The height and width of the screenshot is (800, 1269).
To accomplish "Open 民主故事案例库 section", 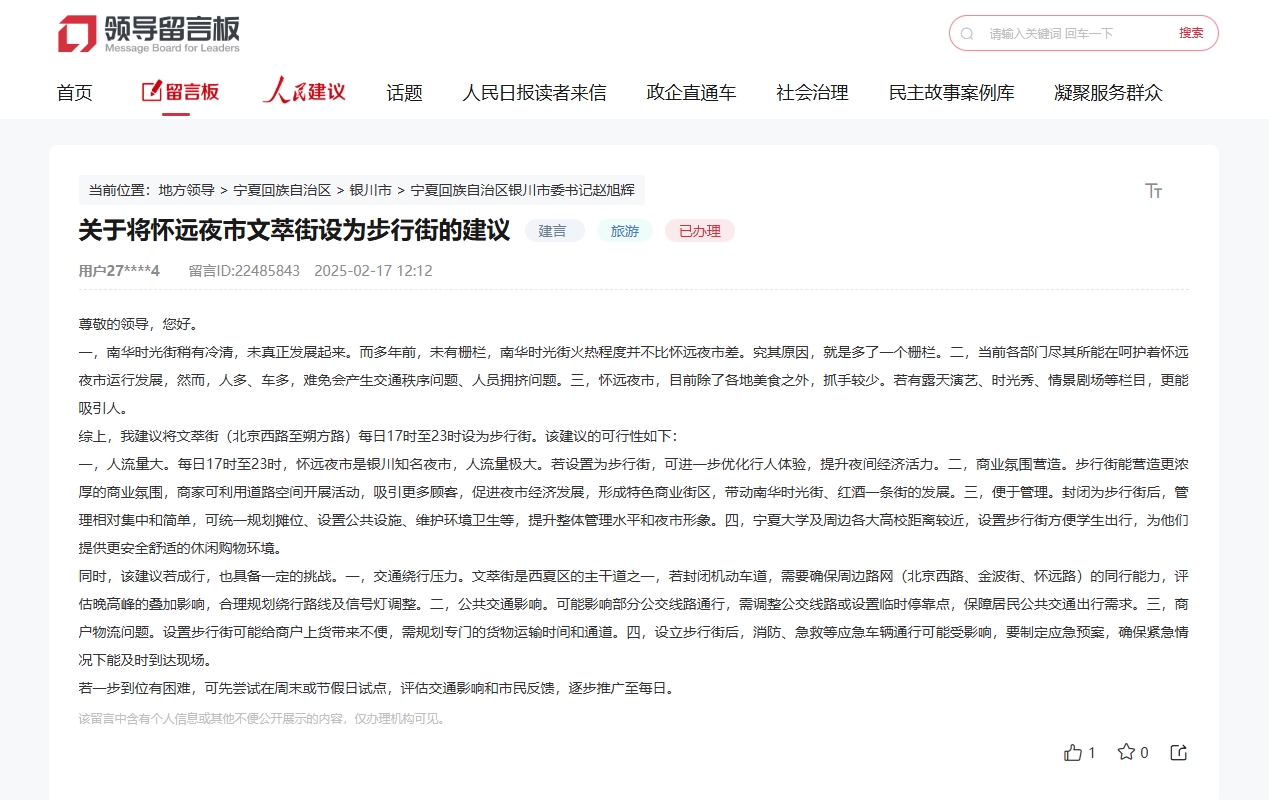I will 951,93.
